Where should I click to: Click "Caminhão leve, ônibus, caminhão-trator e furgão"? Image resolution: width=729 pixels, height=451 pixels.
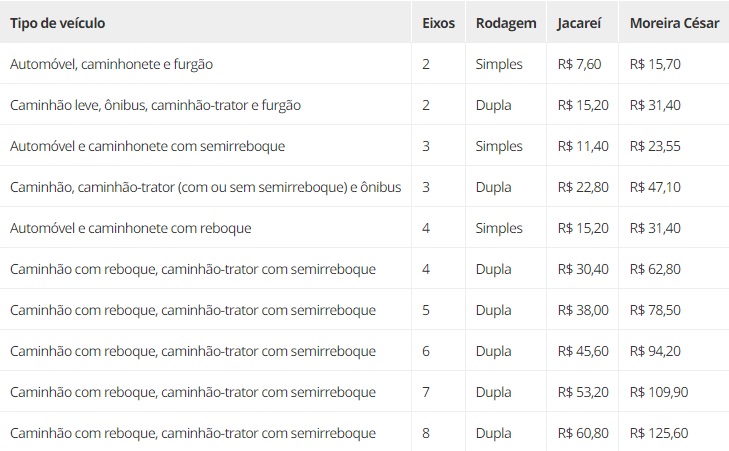pyautogui.click(x=155, y=105)
